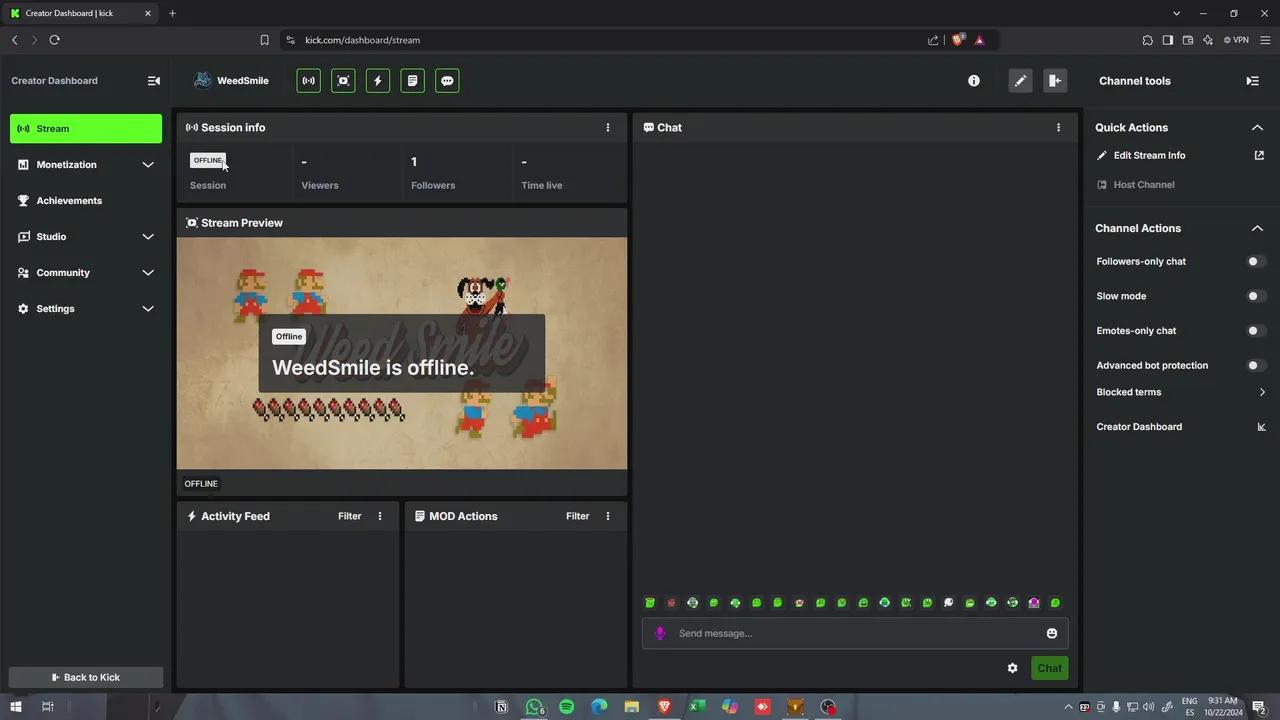Collapse the Creator Dashboard sidebar

154,81
